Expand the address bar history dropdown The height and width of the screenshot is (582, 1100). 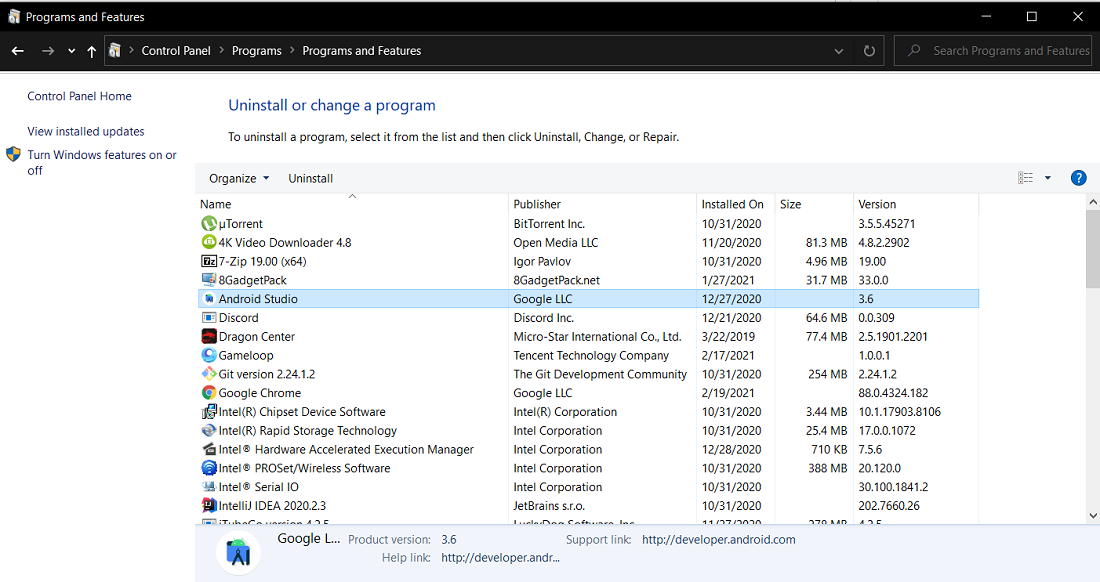[838, 51]
